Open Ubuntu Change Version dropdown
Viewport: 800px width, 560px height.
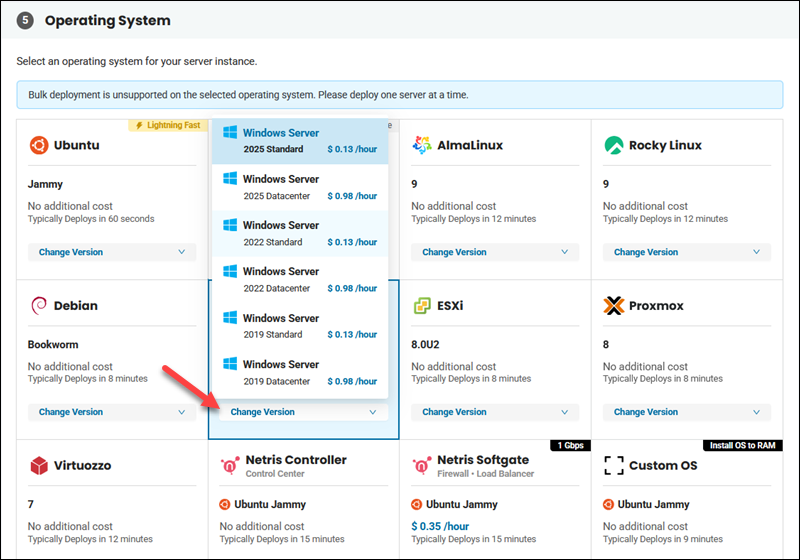click(112, 252)
